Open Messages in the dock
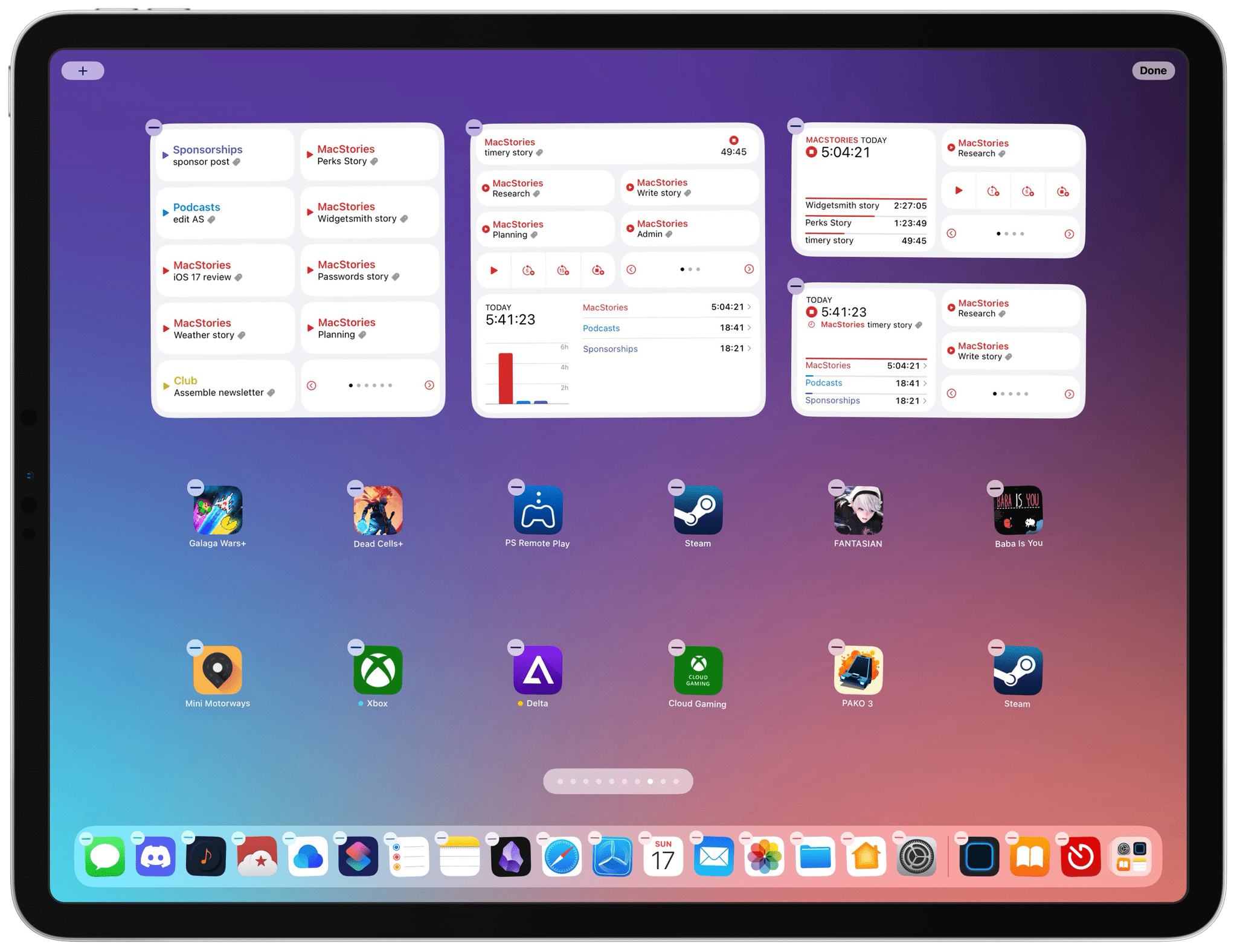Image resolution: width=1237 pixels, height=952 pixels. [105, 857]
